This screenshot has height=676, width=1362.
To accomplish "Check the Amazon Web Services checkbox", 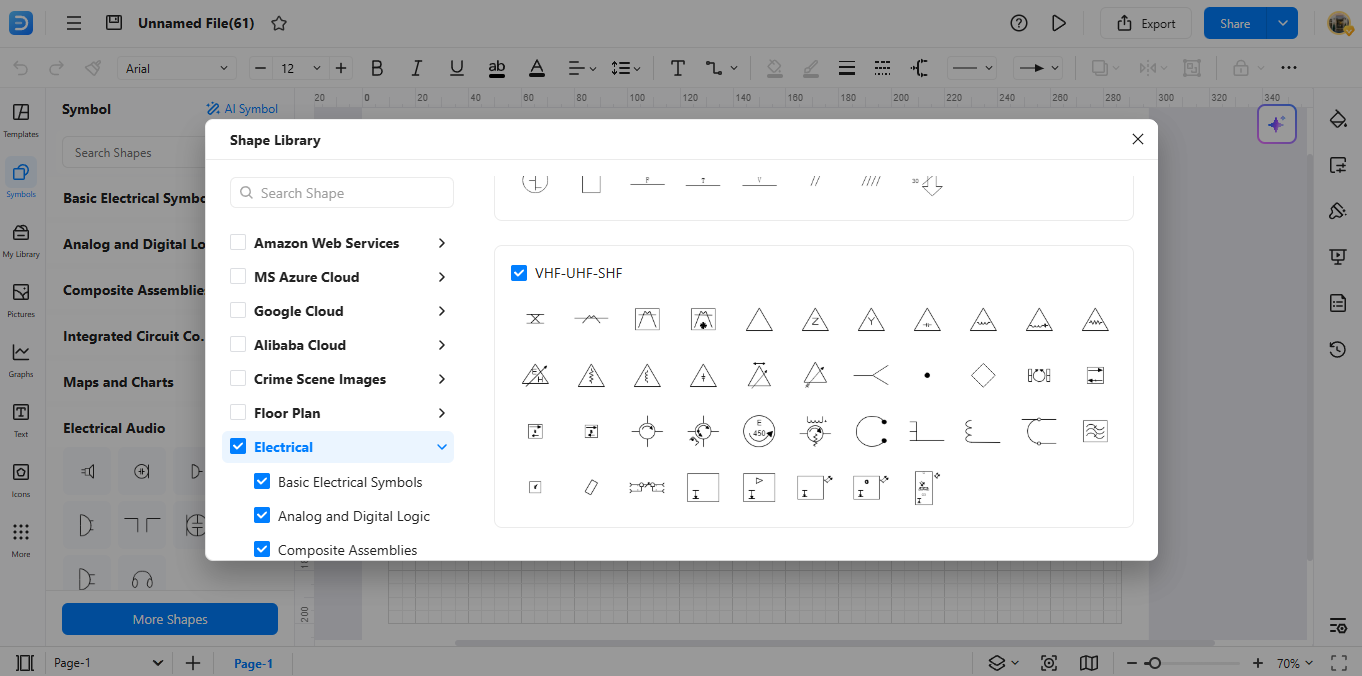I will (238, 242).
